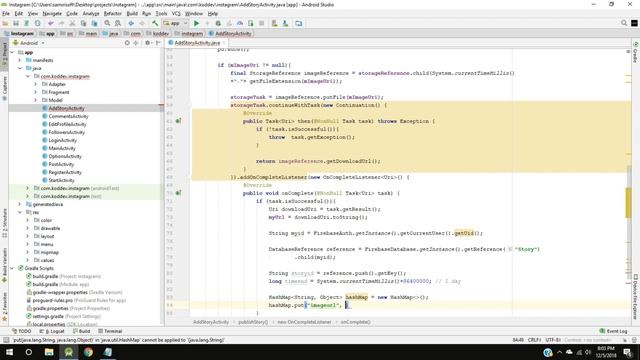This screenshot has width=640, height=360.
Task: Open the SDK Manager icon
Action: [x=285, y=24]
